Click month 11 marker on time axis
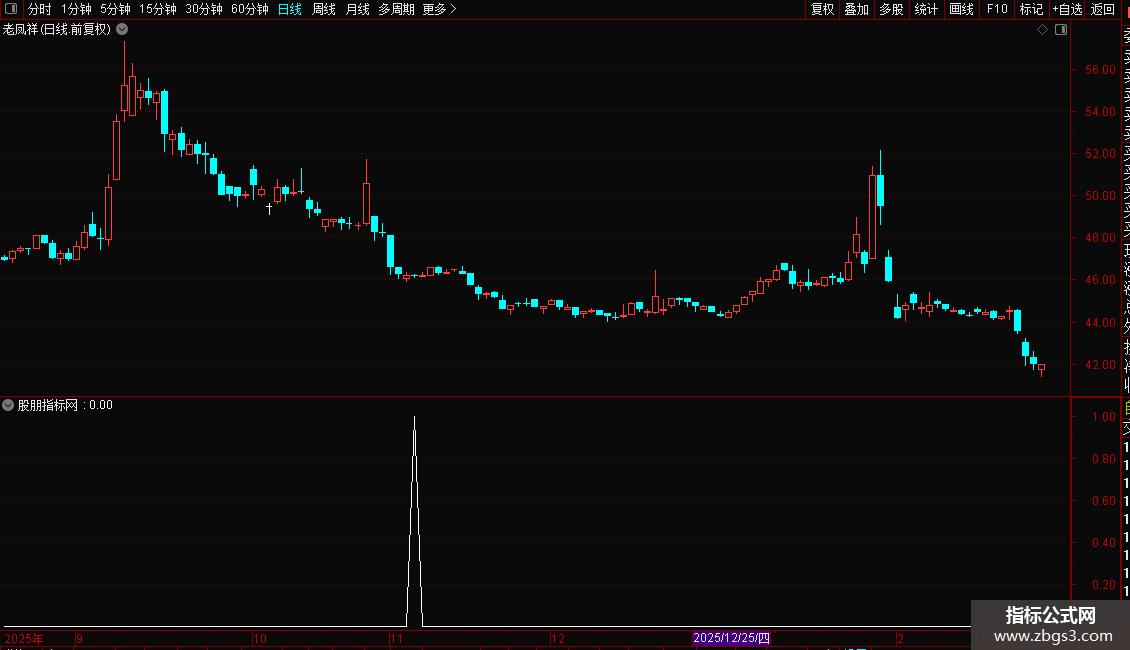Image resolution: width=1130 pixels, height=650 pixels. [x=396, y=638]
